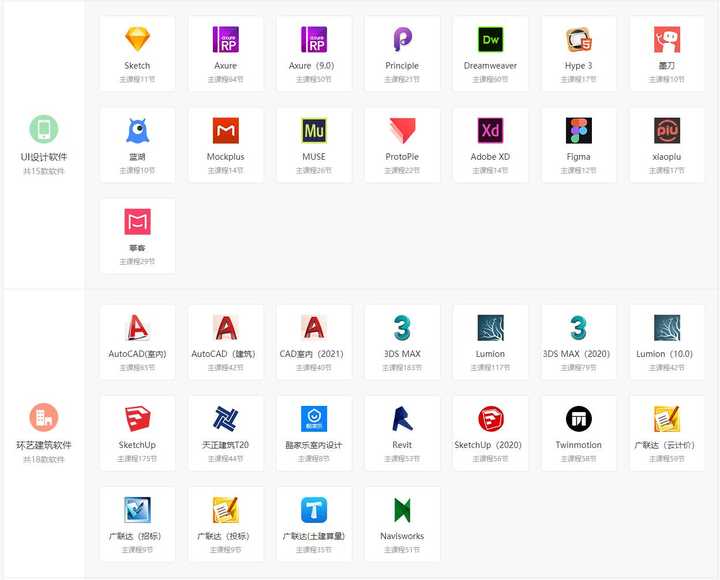The height and width of the screenshot is (580, 720).
Task: Open the ProtoPie red layered icon
Action: (x=402, y=130)
